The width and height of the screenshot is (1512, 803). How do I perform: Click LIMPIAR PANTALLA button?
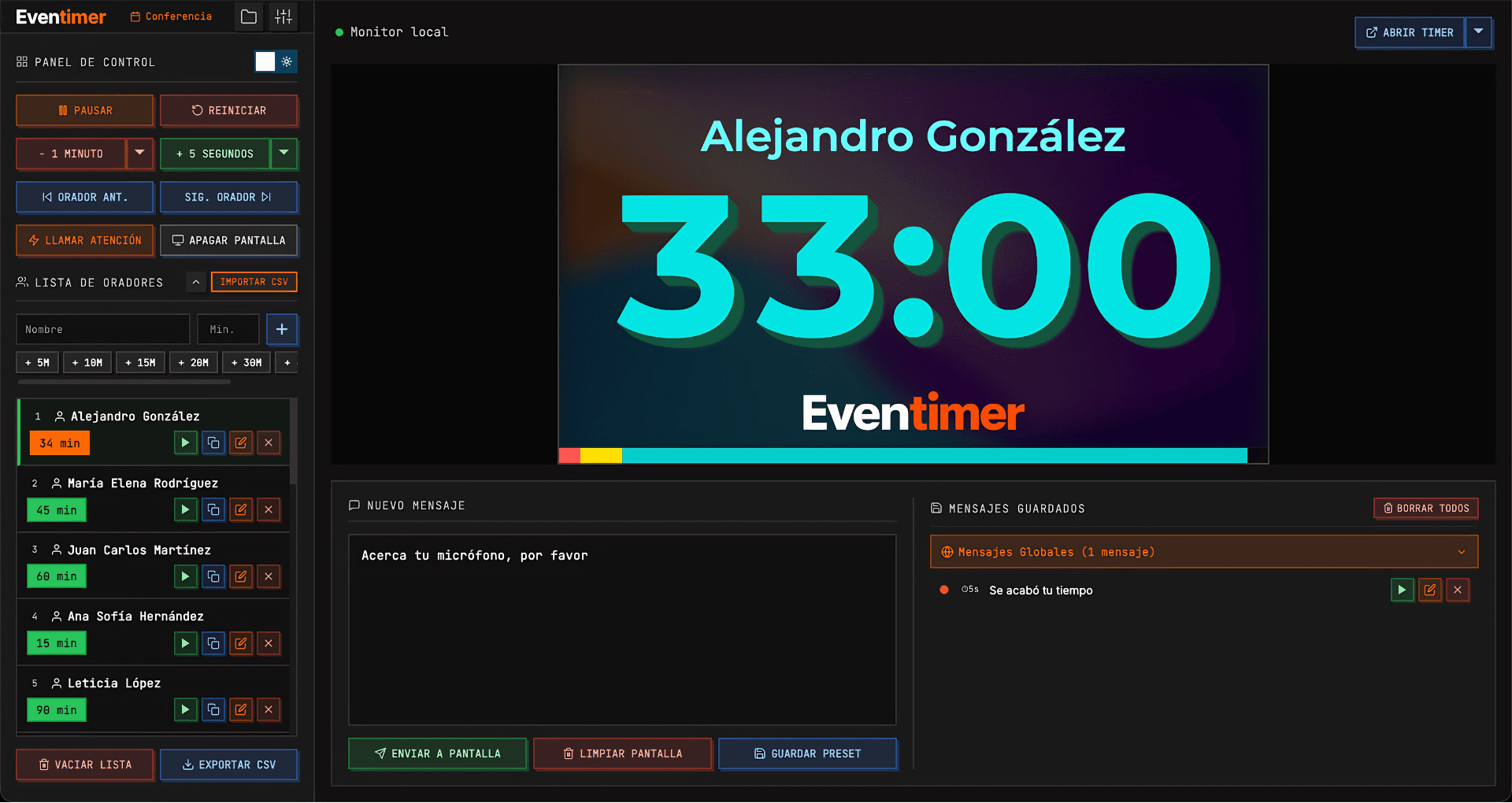click(623, 753)
